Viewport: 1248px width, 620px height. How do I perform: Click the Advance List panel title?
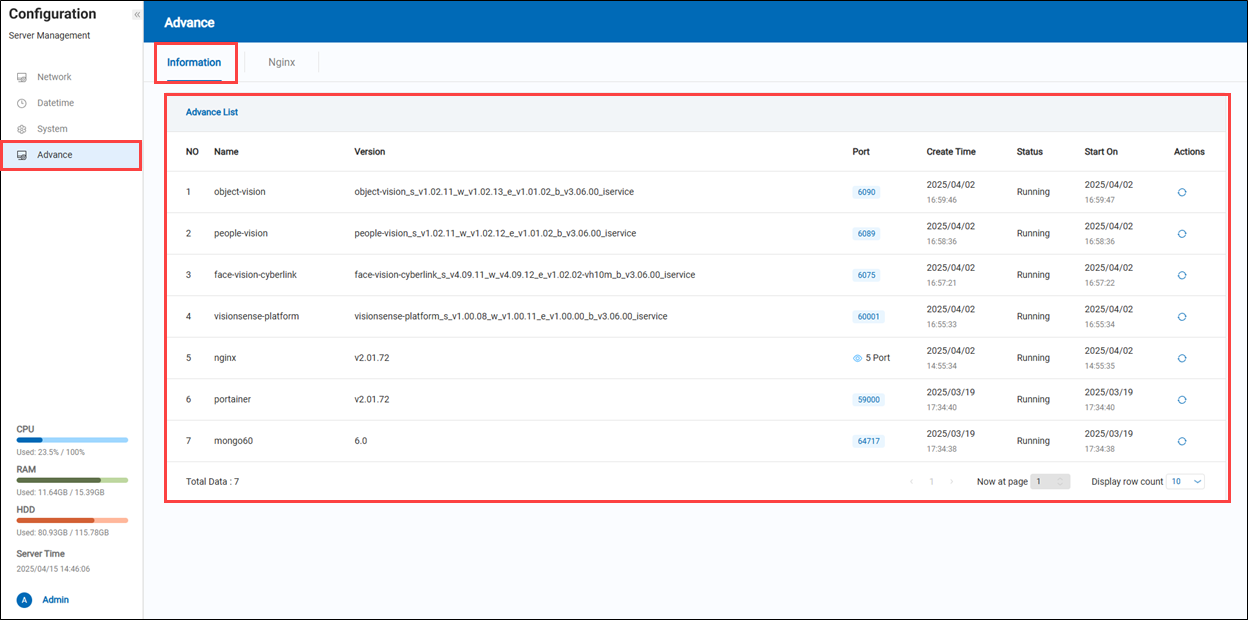(212, 112)
